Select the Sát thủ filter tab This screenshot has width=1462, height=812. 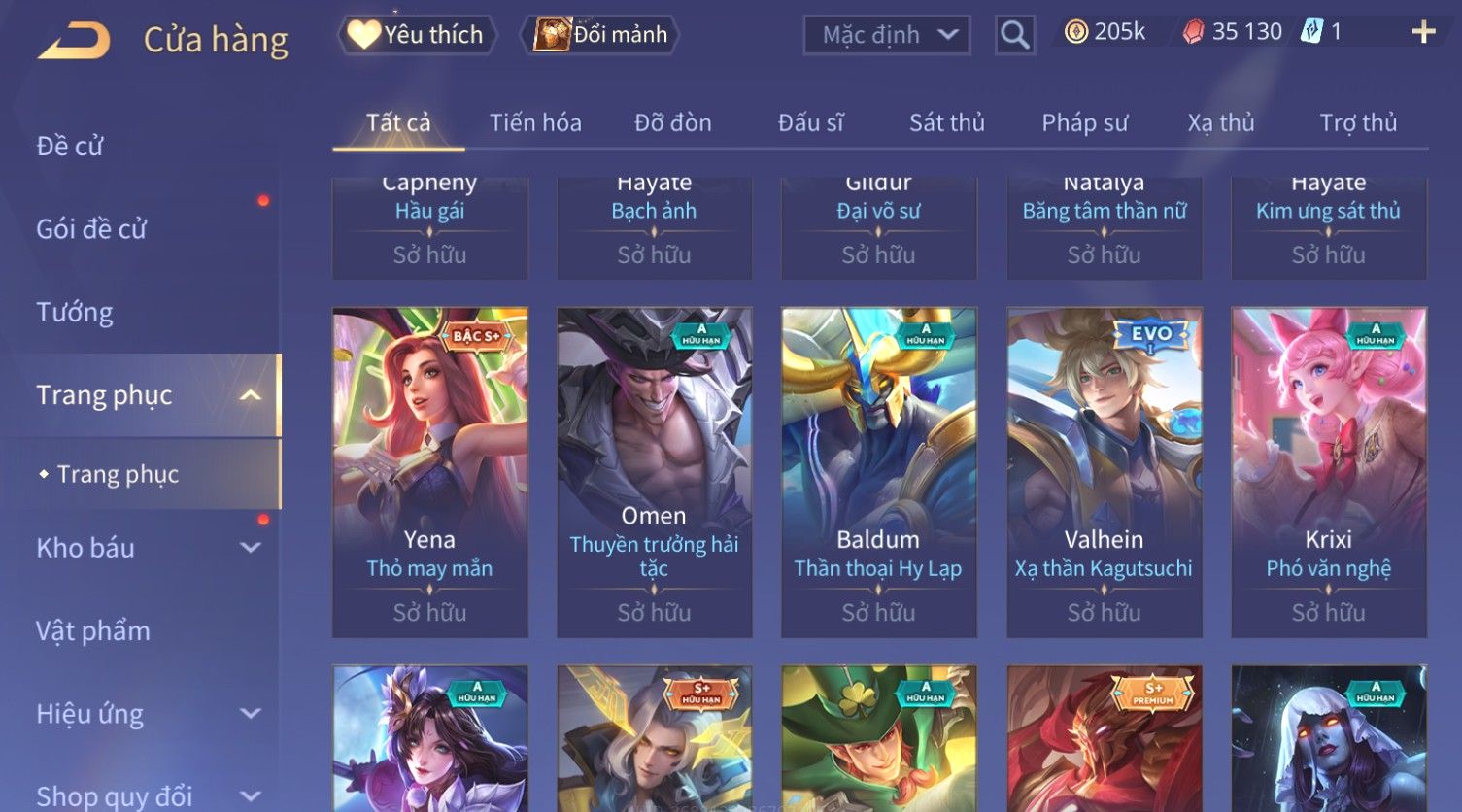click(x=946, y=123)
